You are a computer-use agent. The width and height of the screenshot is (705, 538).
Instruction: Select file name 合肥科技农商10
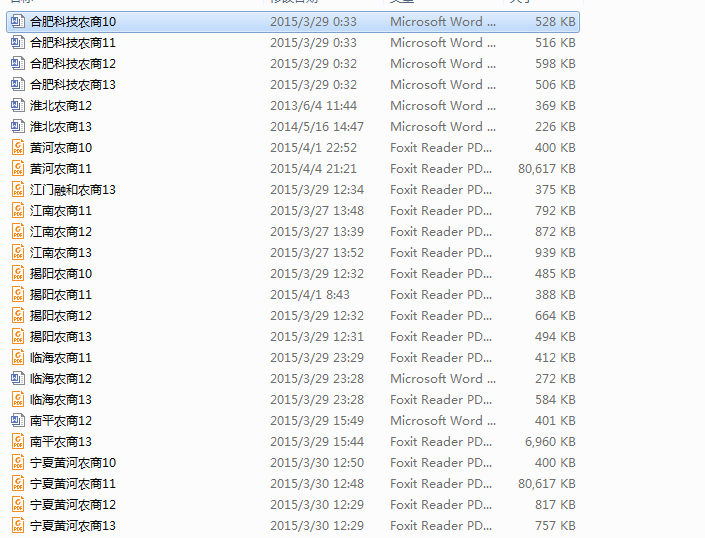coord(73,22)
